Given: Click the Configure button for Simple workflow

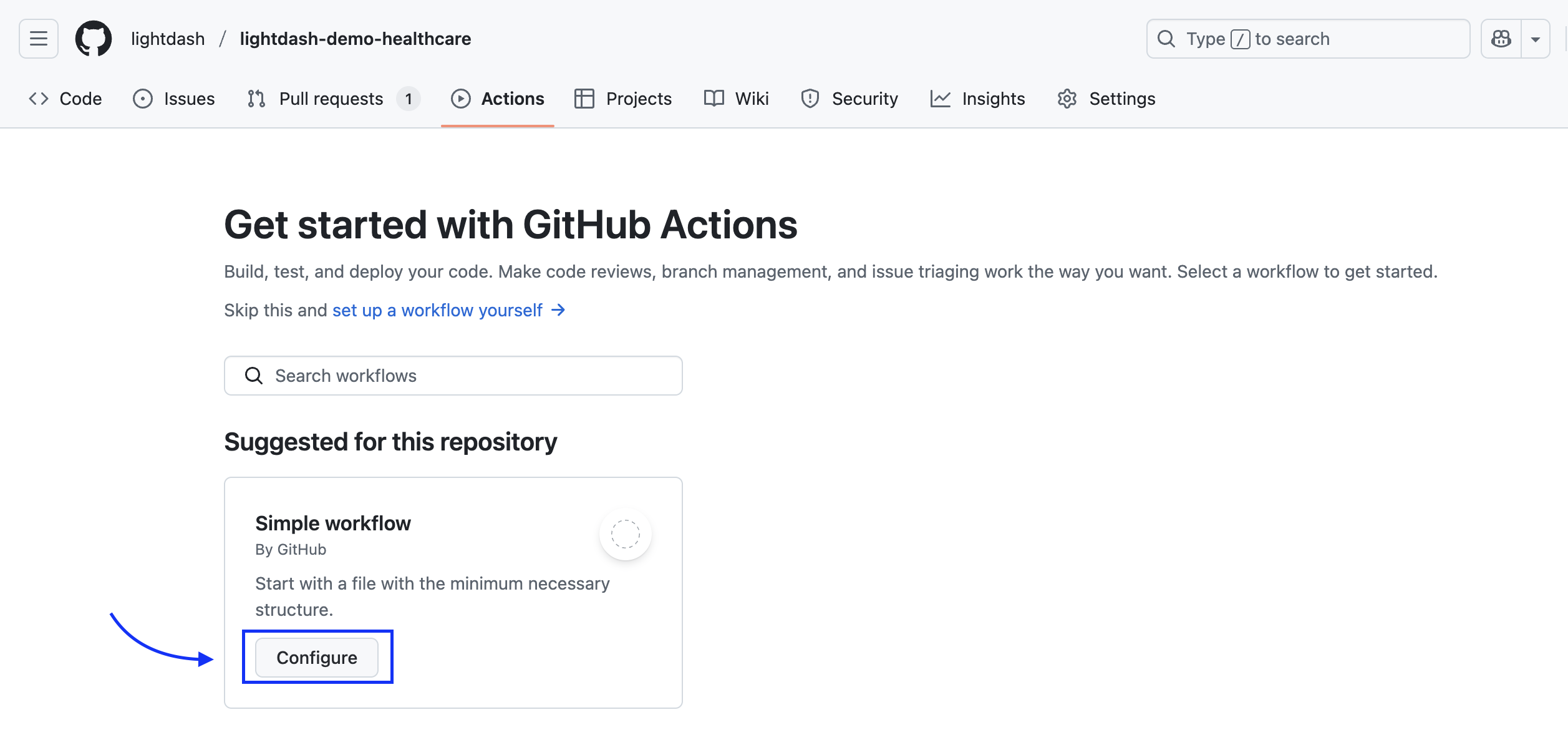Looking at the screenshot, I should [317, 657].
